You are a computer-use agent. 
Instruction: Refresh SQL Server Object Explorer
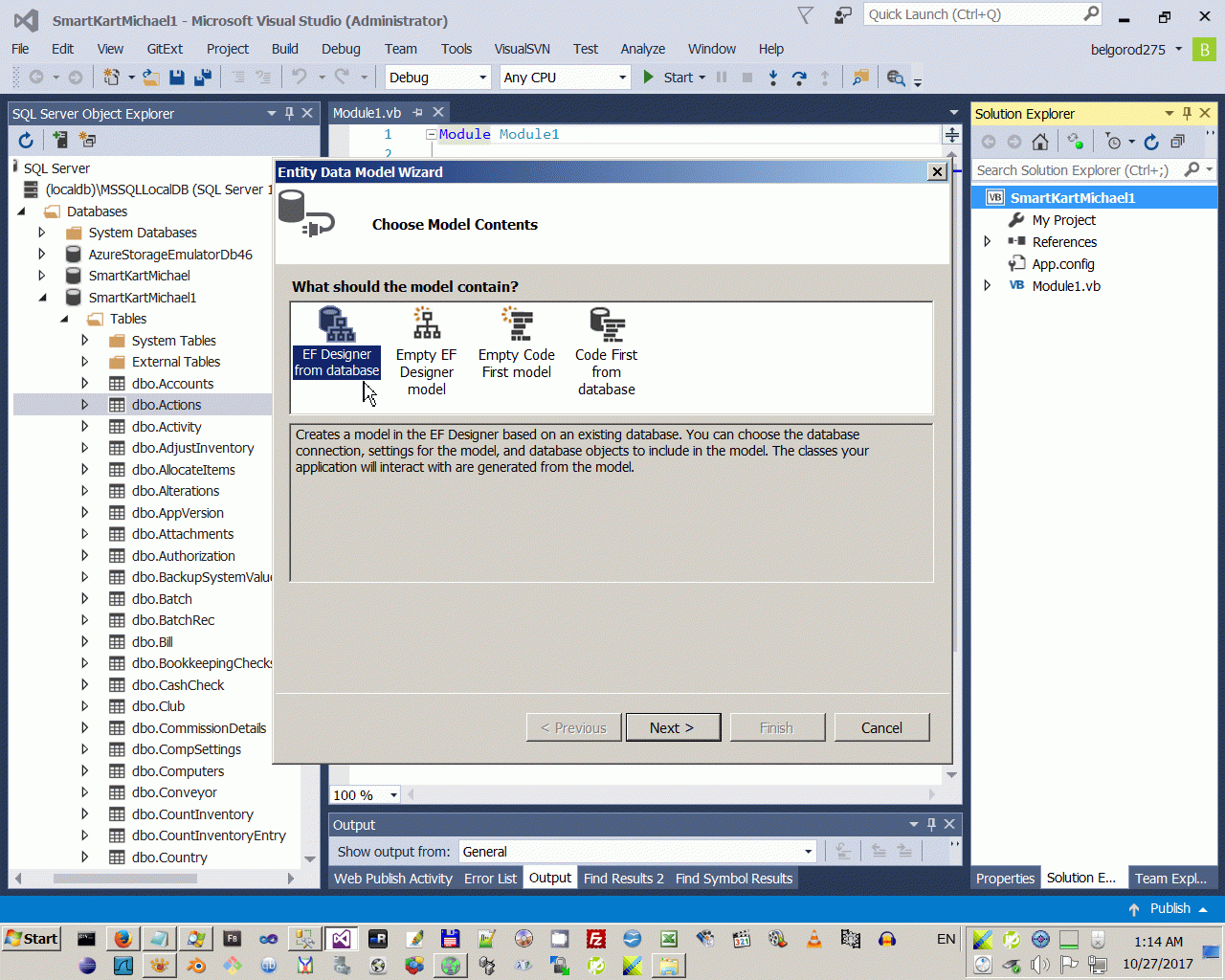click(x=26, y=141)
